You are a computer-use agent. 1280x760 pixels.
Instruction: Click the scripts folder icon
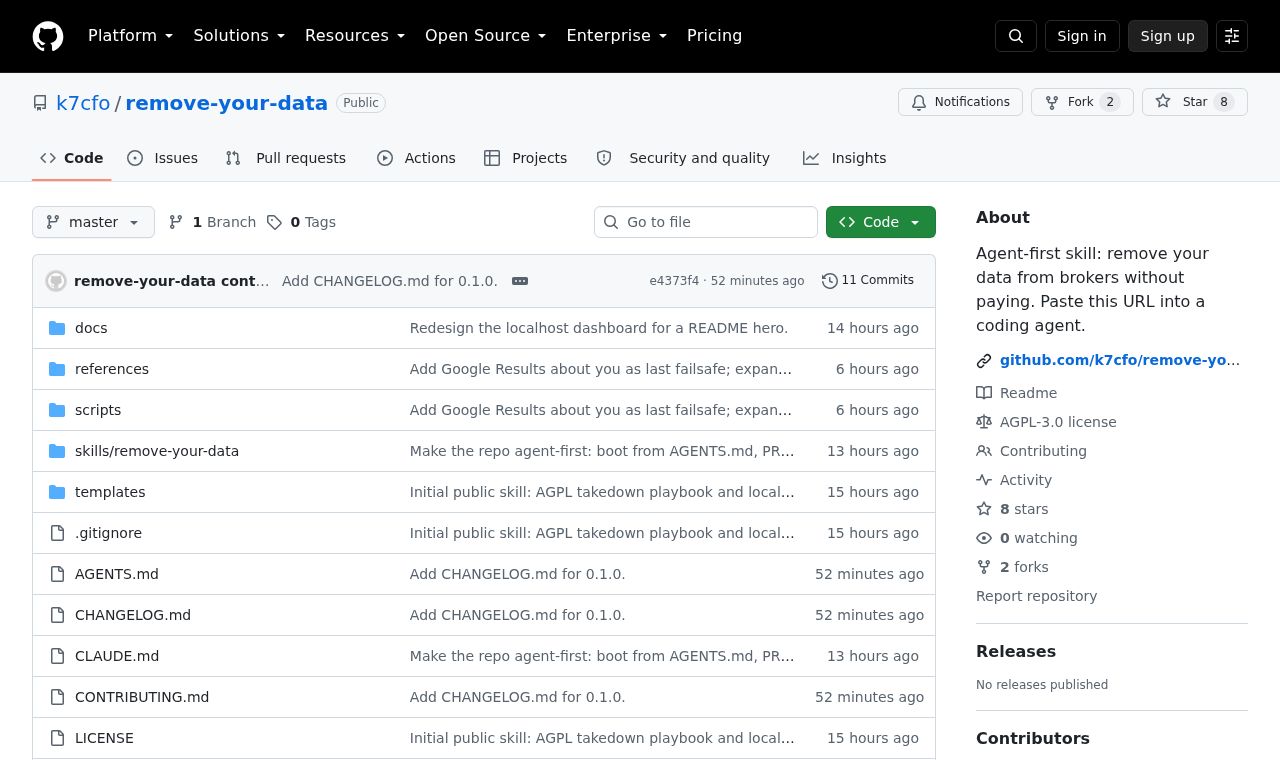tap(57, 410)
